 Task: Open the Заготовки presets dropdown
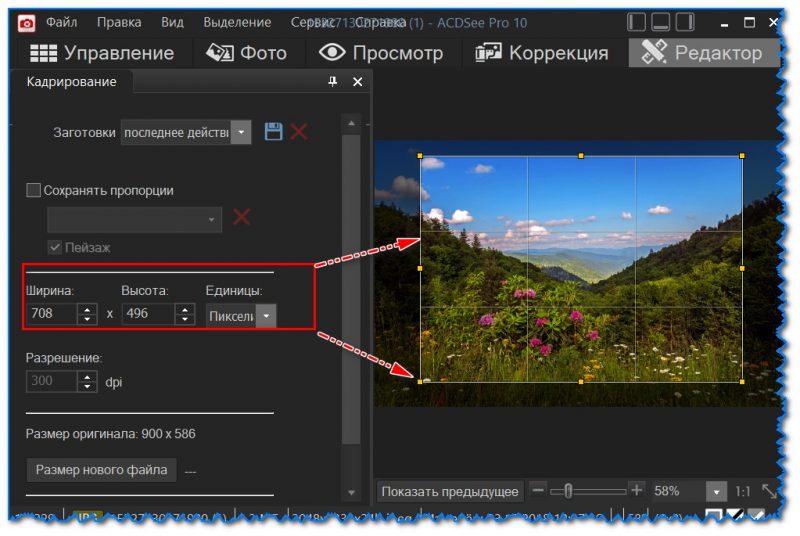point(240,132)
